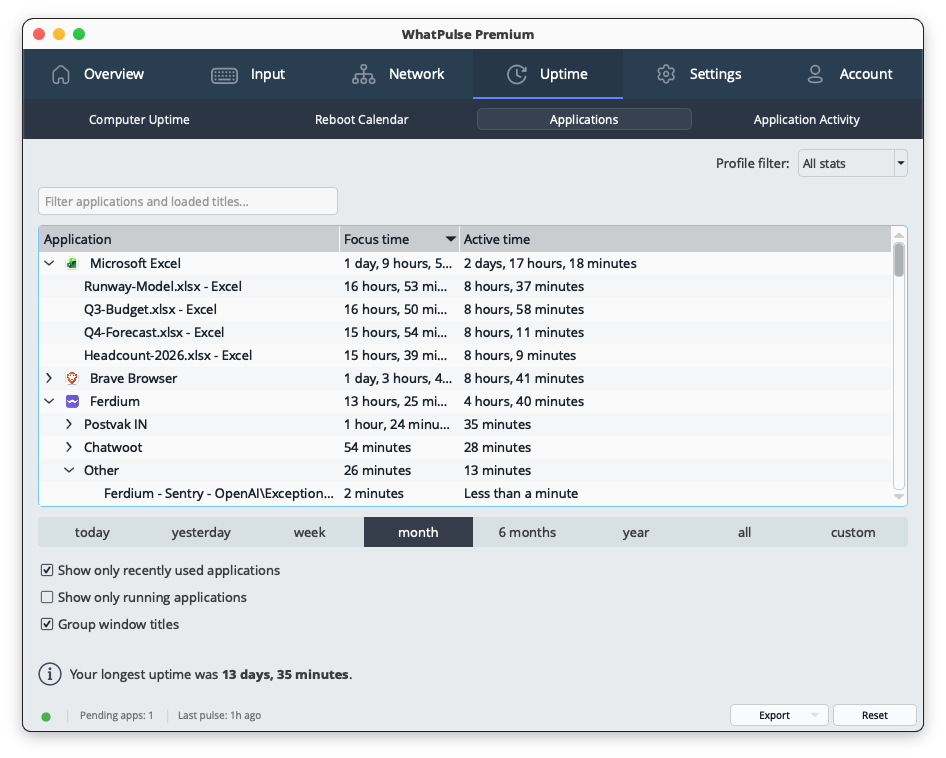Click the Pending apps: 1 status text
This screenshot has height=758, width=946.
point(116,715)
